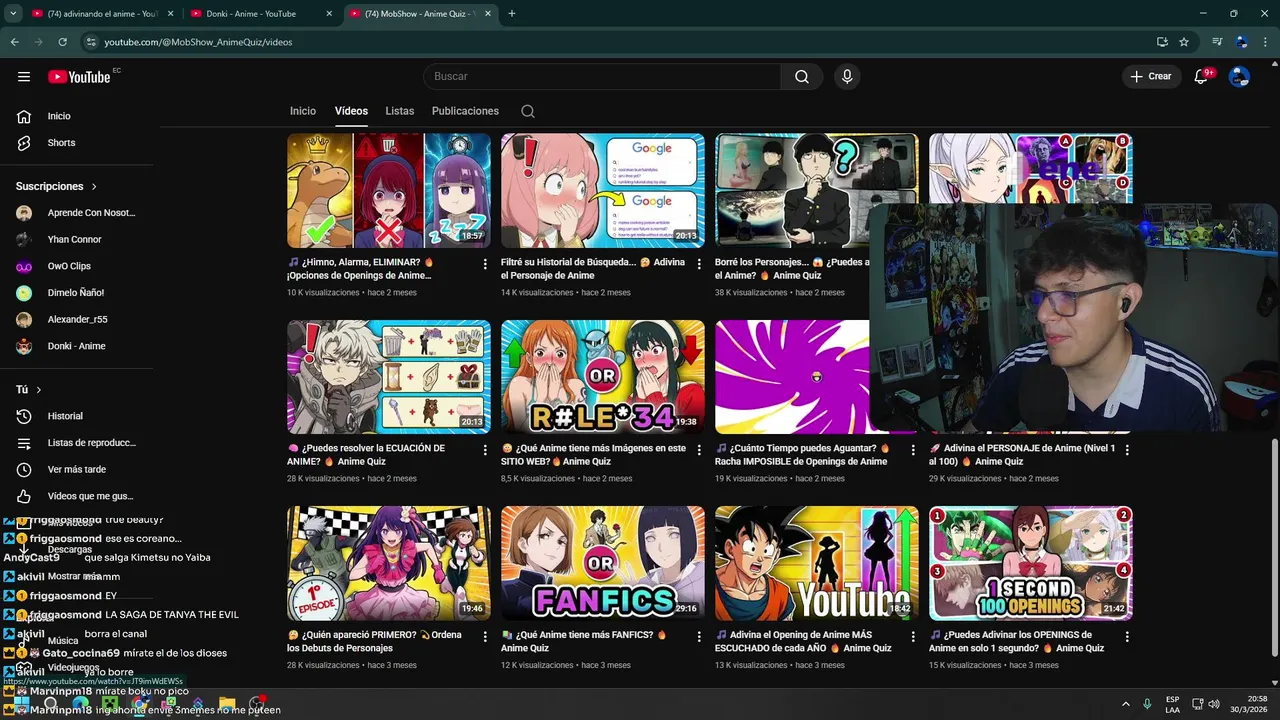Switch to adivinando el anime browser tab

click(x=103, y=14)
